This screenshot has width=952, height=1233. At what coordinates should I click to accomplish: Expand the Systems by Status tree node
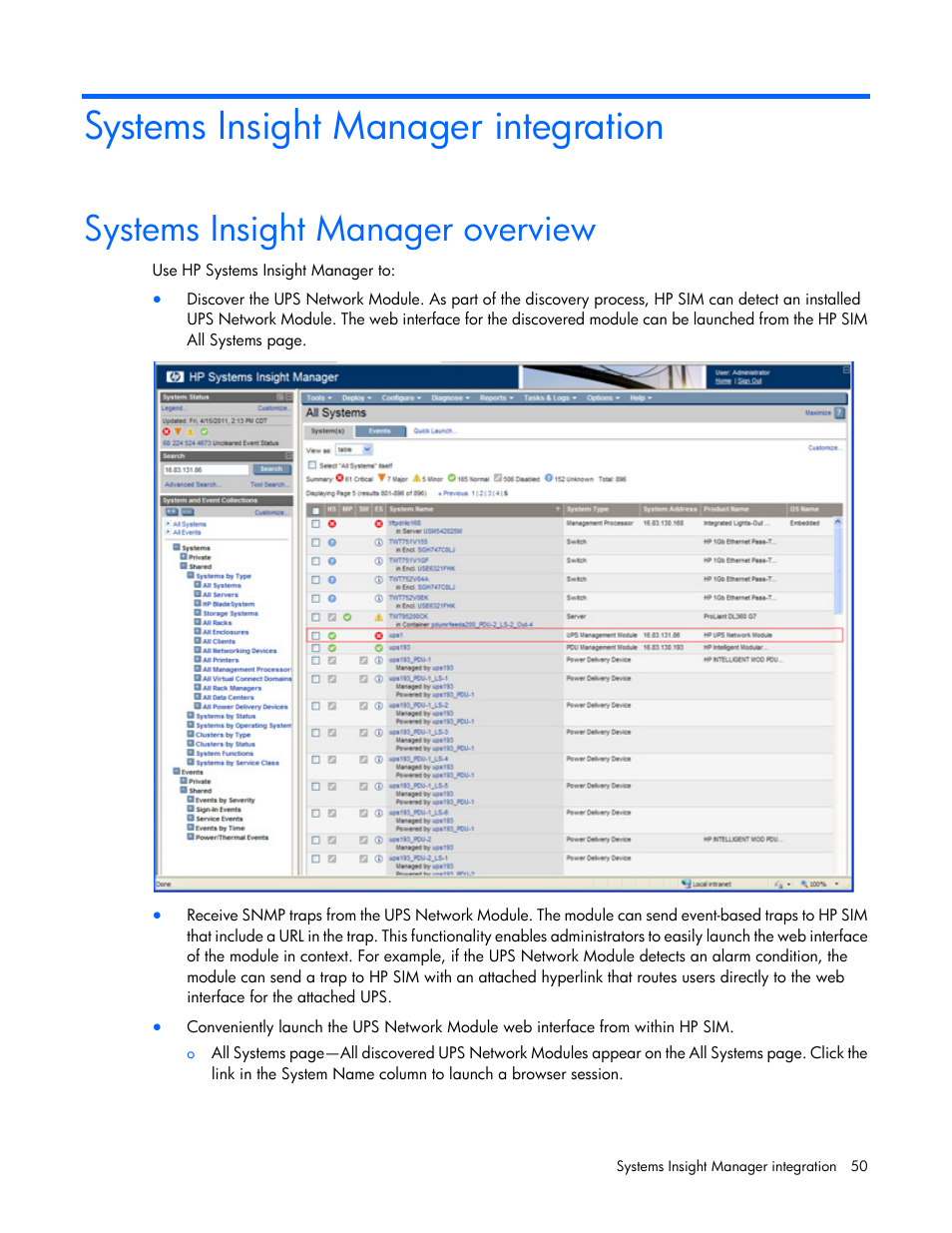coord(191,716)
